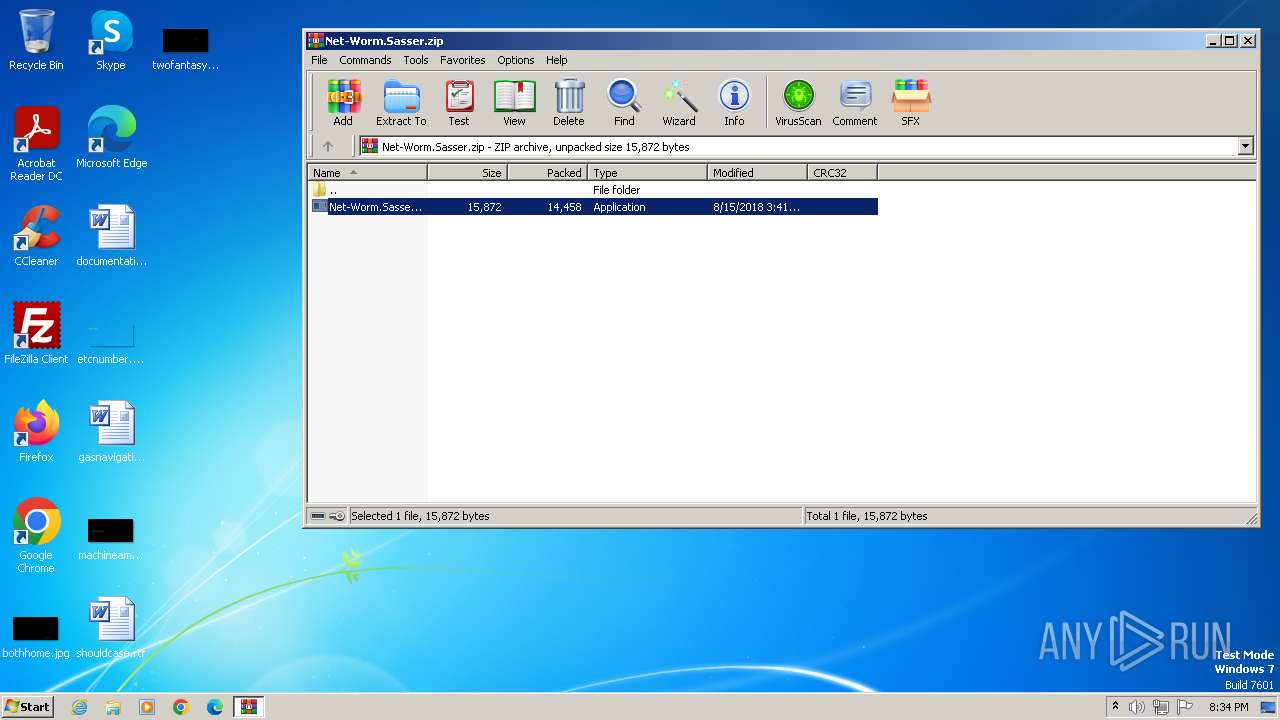Select the twofantasy... desktop file
The height and width of the screenshot is (720, 1280).
[185, 48]
